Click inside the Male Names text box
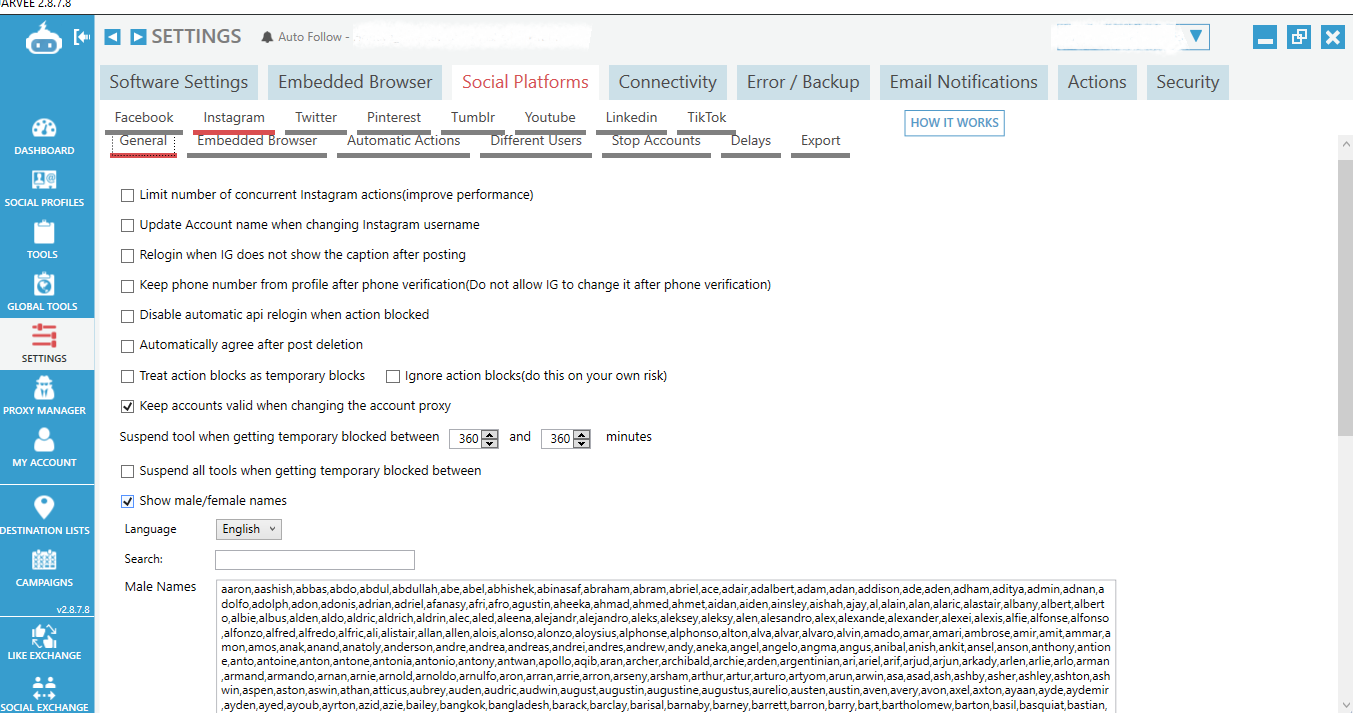Image resolution: width=1353 pixels, height=713 pixels. pos(665,646)
